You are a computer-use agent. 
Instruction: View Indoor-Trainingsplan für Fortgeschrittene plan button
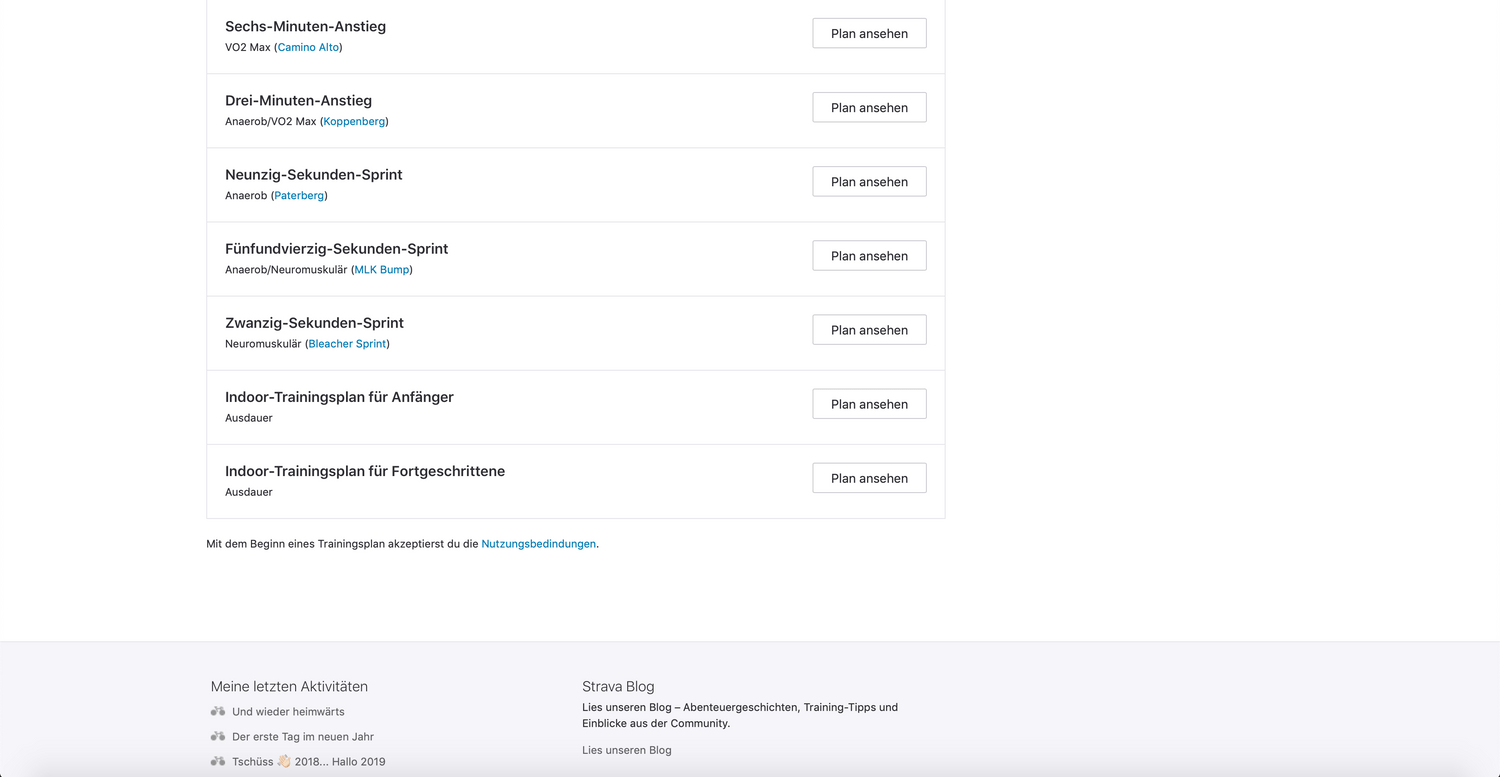click(869, 477)
